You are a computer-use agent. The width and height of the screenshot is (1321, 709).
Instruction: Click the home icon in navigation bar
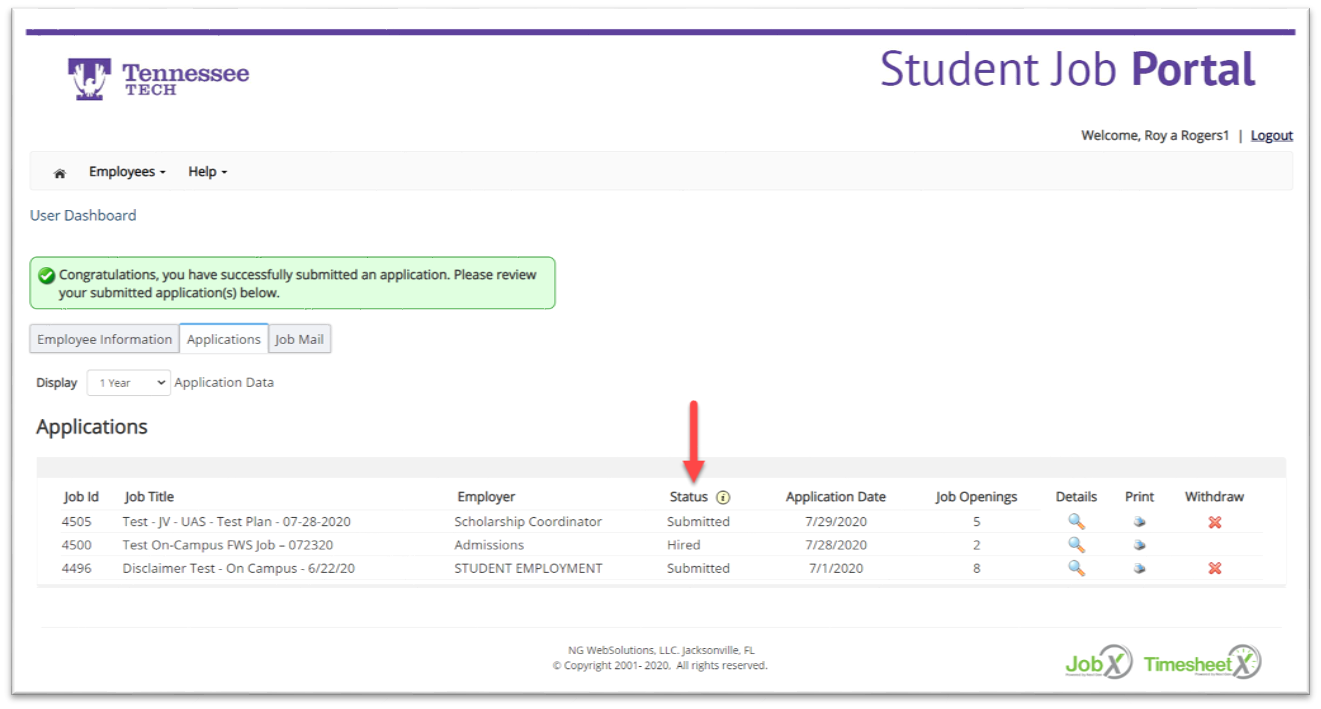pyautogui.click(x=60, y=173)
